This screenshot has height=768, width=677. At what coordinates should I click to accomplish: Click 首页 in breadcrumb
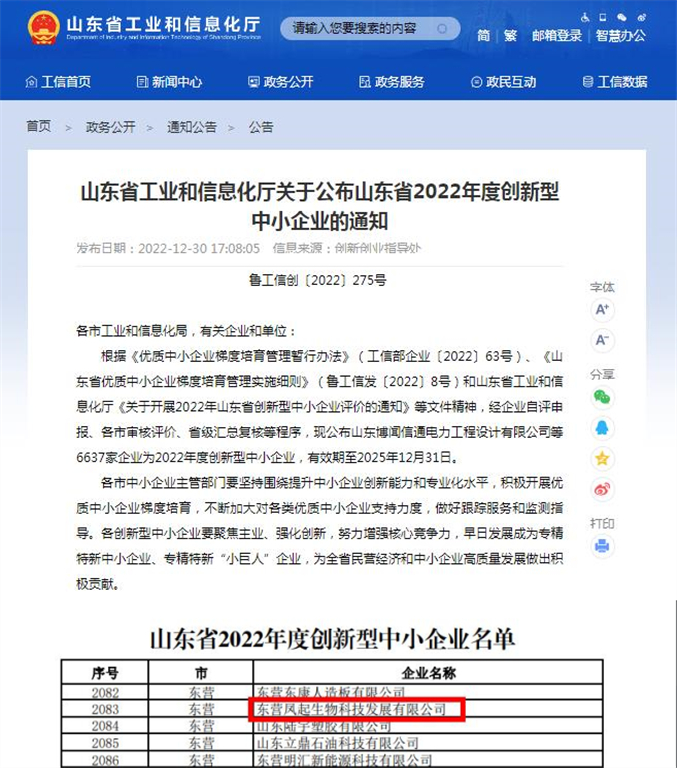(x=39, y=126)
